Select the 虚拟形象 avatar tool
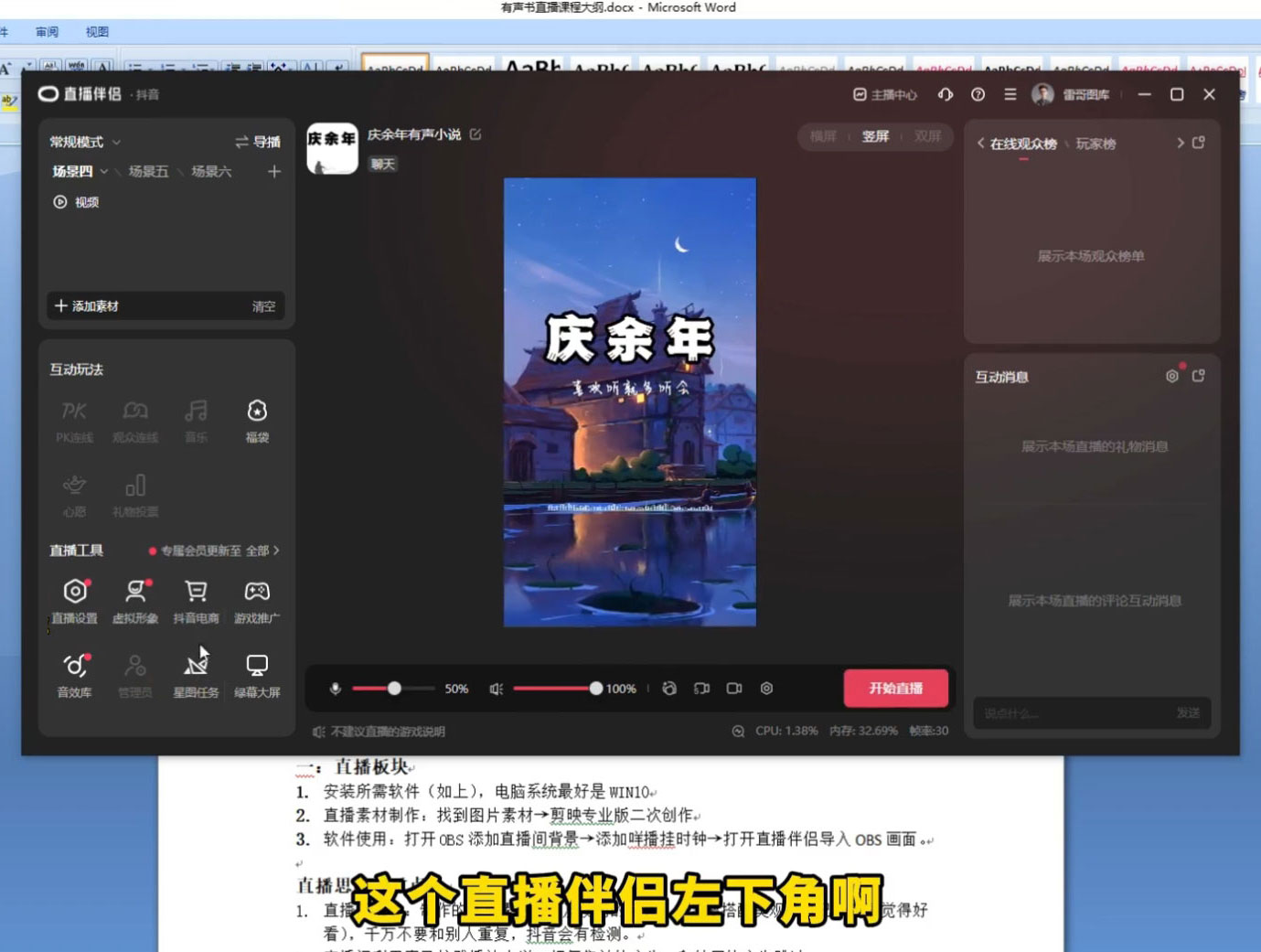1261x952 pixels. coord(134,600)
